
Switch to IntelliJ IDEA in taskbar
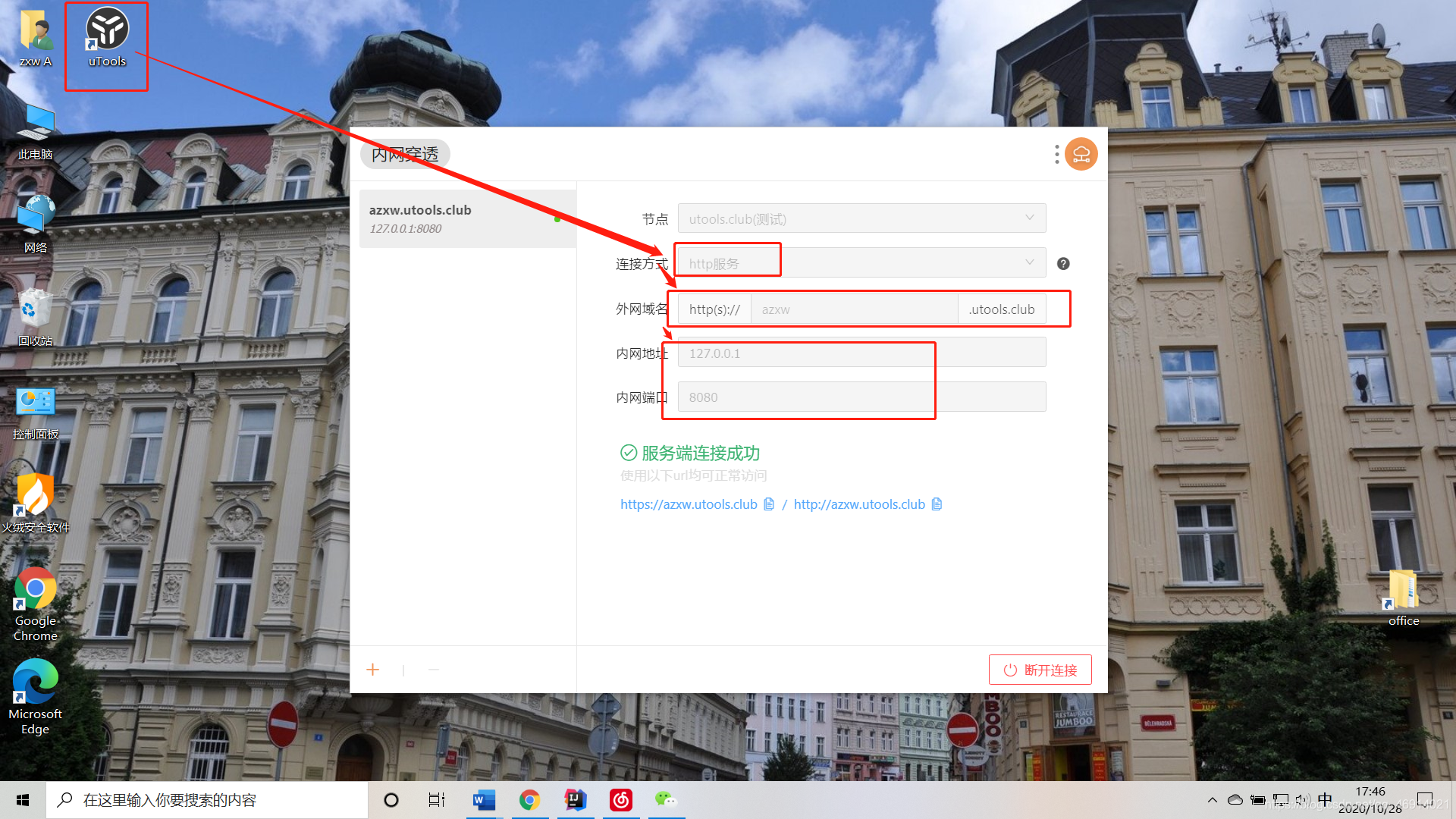576,800
